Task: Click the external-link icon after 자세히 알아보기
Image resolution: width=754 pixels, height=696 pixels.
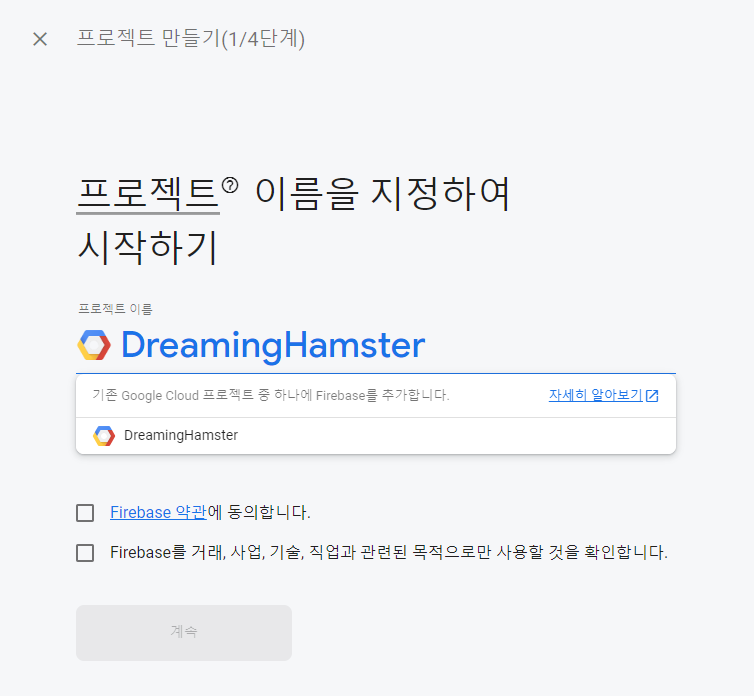Action: (x=652, y=396)
